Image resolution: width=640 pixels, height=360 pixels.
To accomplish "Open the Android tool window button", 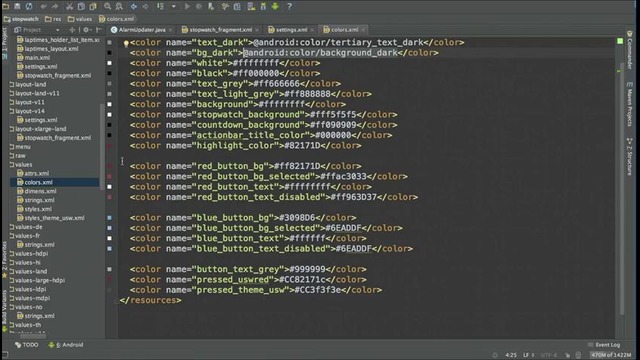I will tap(66, 345).
